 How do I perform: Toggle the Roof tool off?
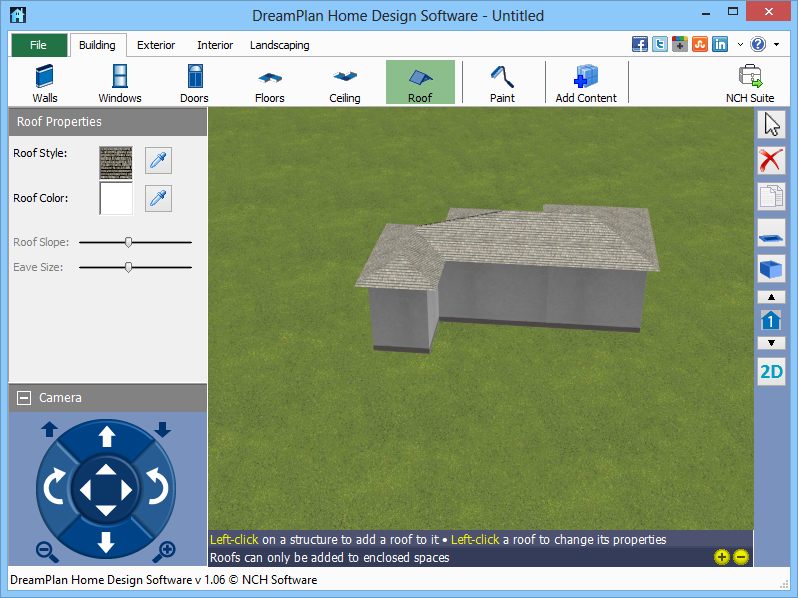[420, 83]
